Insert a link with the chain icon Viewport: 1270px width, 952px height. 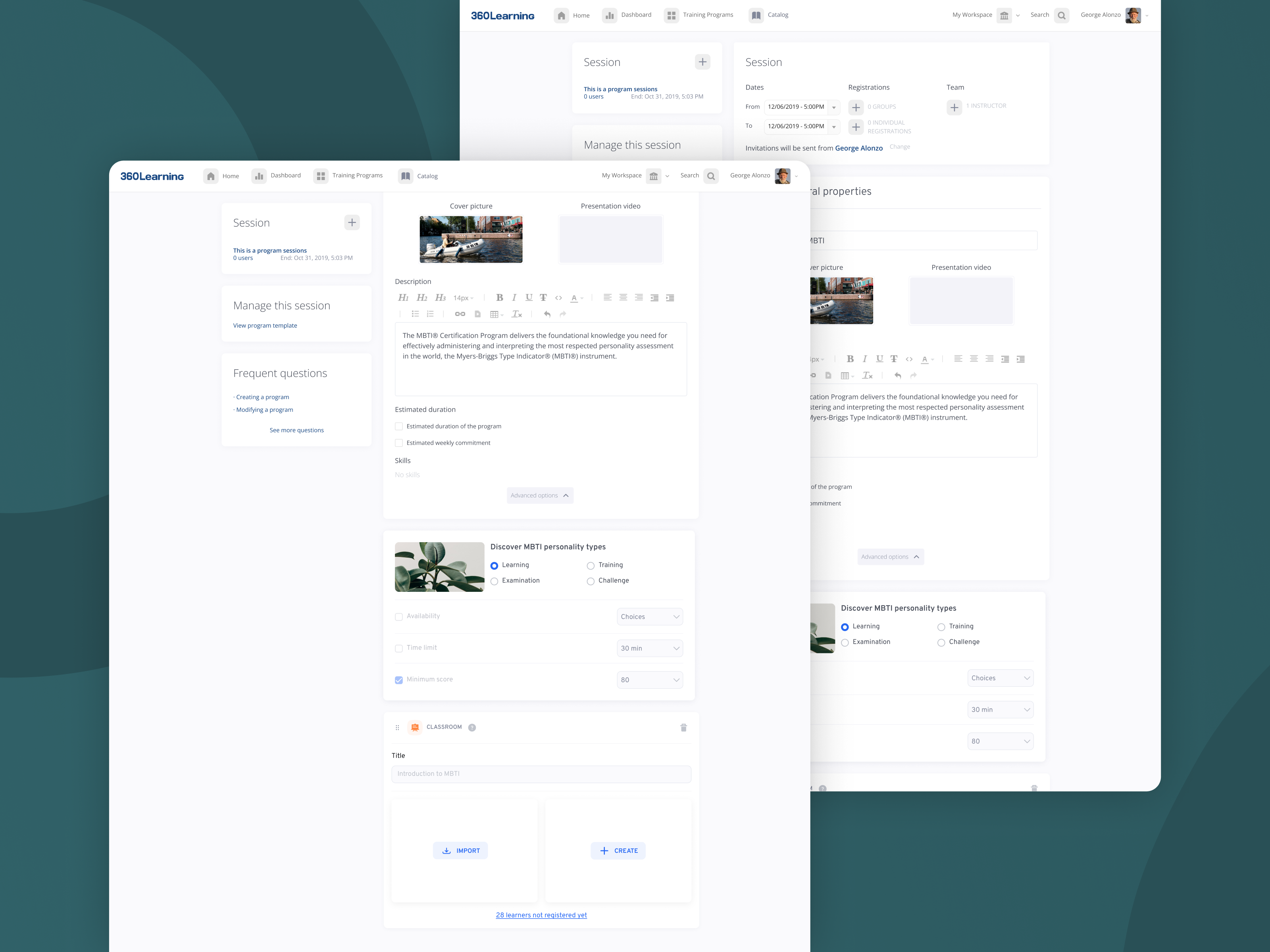(x=460, y=314)
